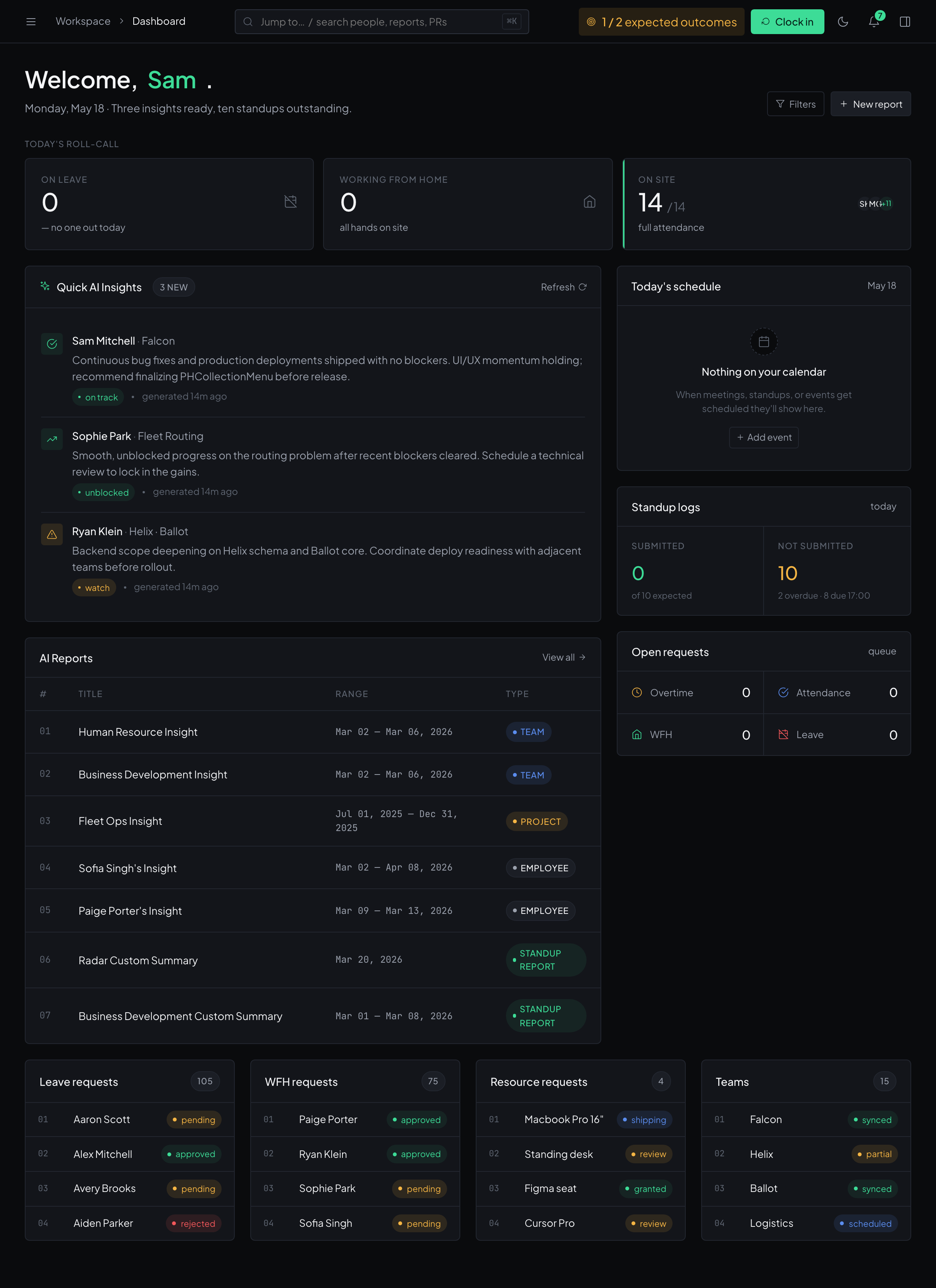Add event to today's schedule
Screen dimensions: 936x1288
click(x=764, y=437)
